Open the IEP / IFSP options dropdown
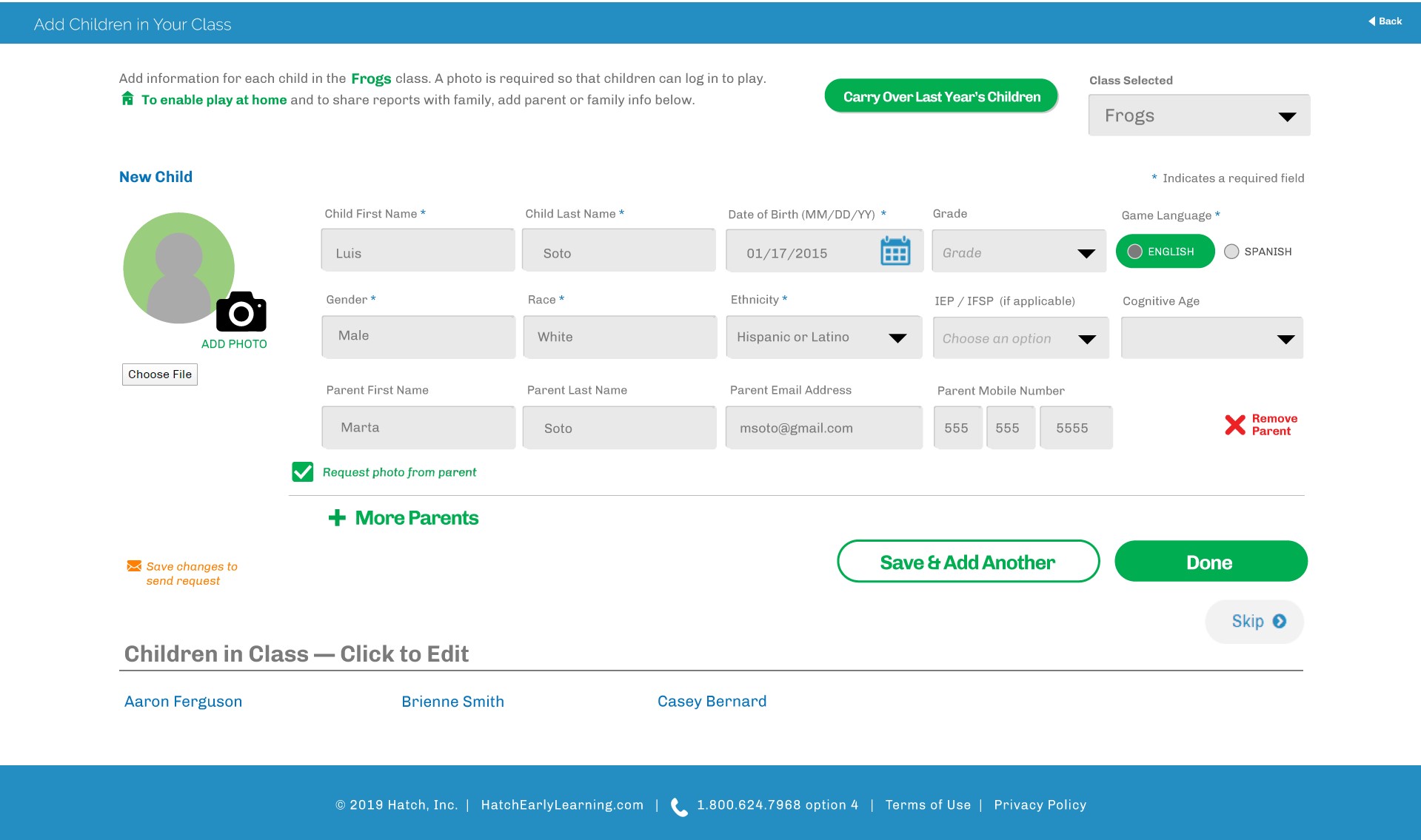1421x840 pixels. (1020, 339)
